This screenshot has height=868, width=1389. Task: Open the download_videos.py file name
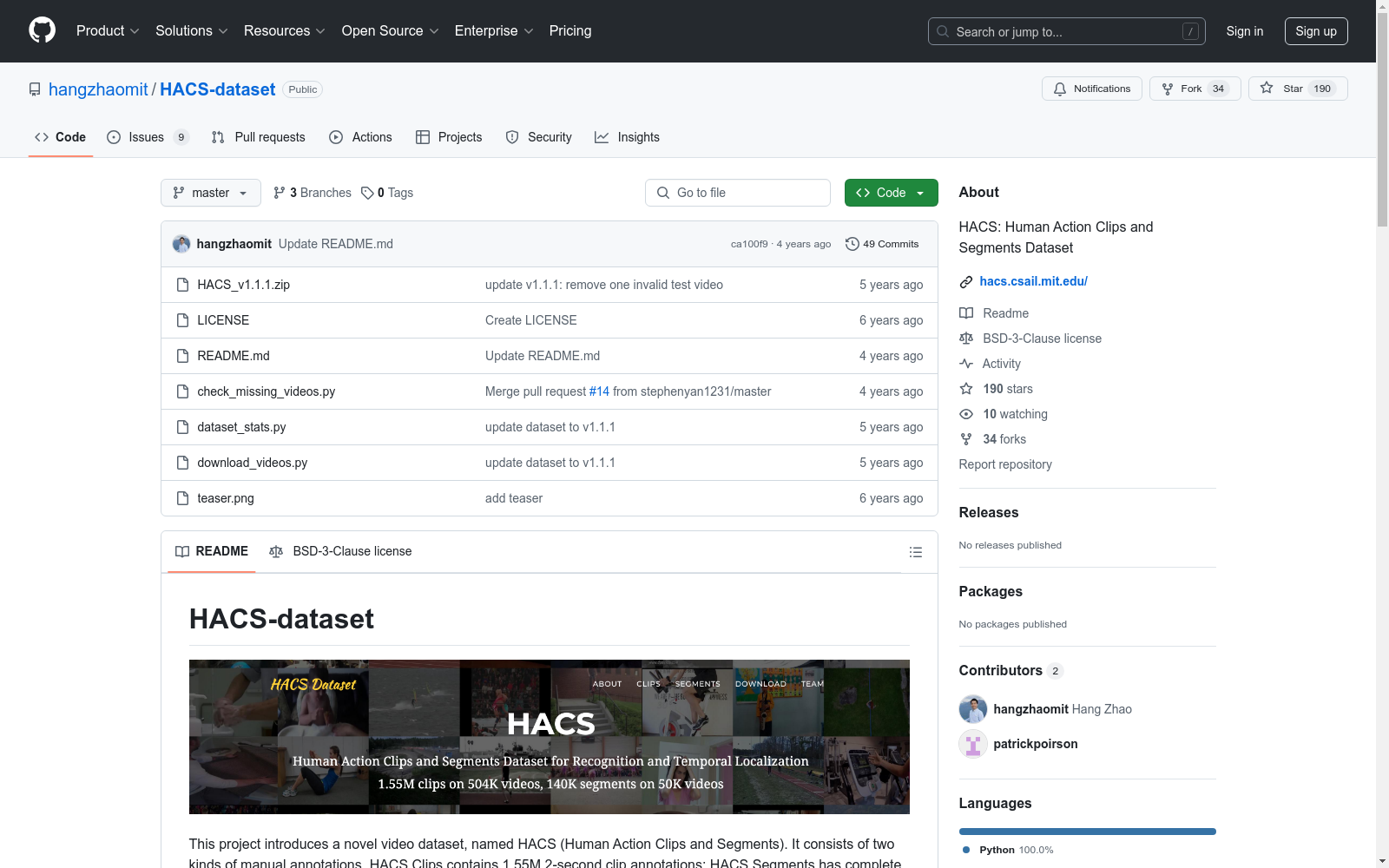(253, 463)
